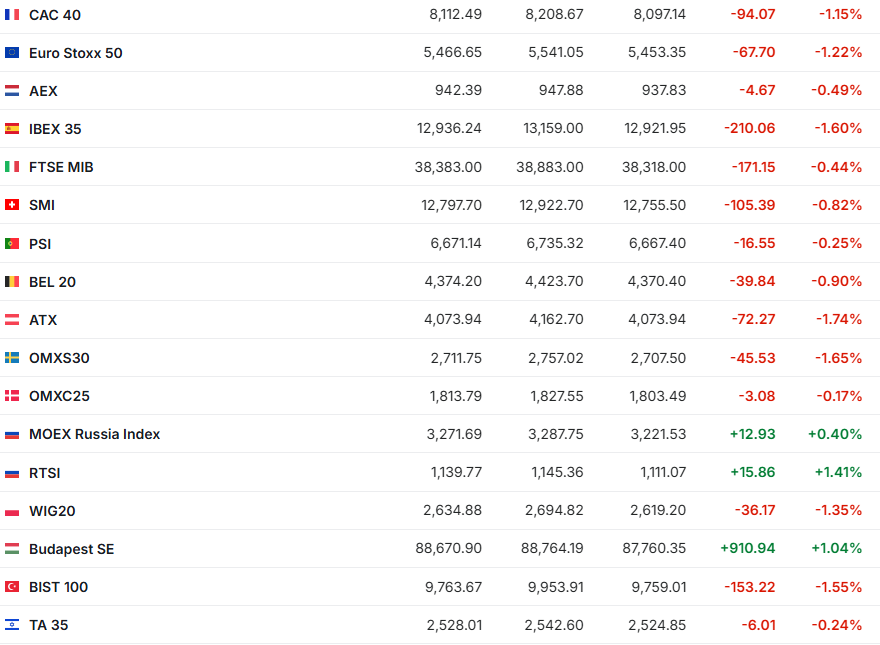Go to the MOEX Russia Index page
Screen dimensions: 880x645
click(x=94, y=434)
